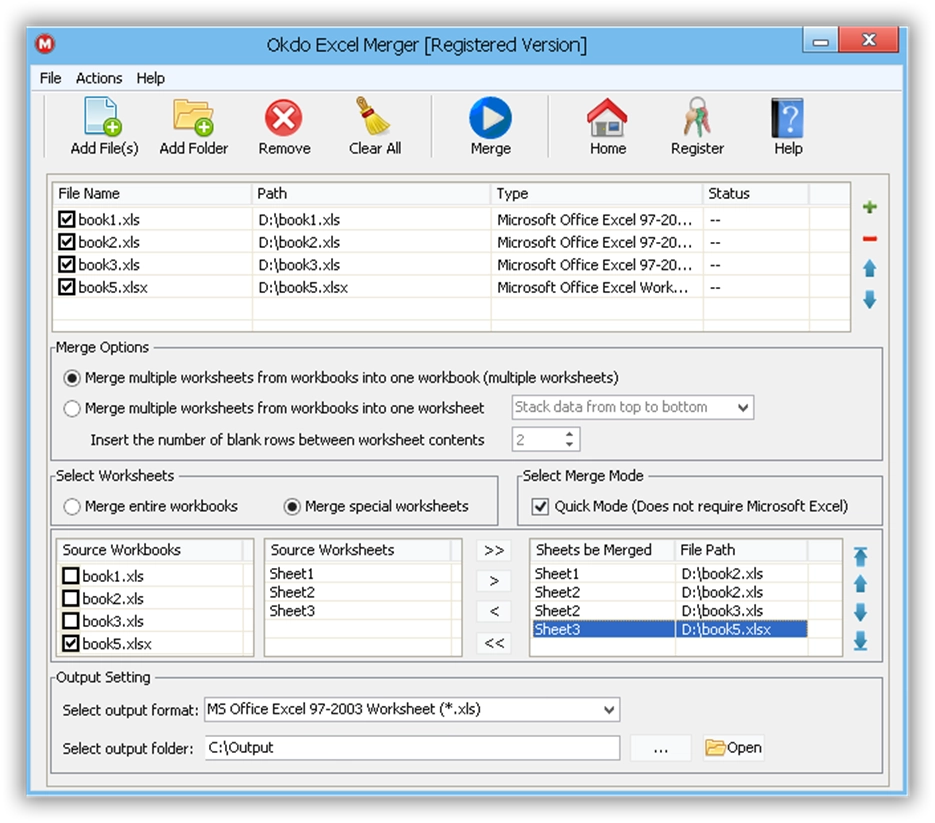
Task: Check book1.xls in Source Workbooks
Action: (x=70, y=576)
